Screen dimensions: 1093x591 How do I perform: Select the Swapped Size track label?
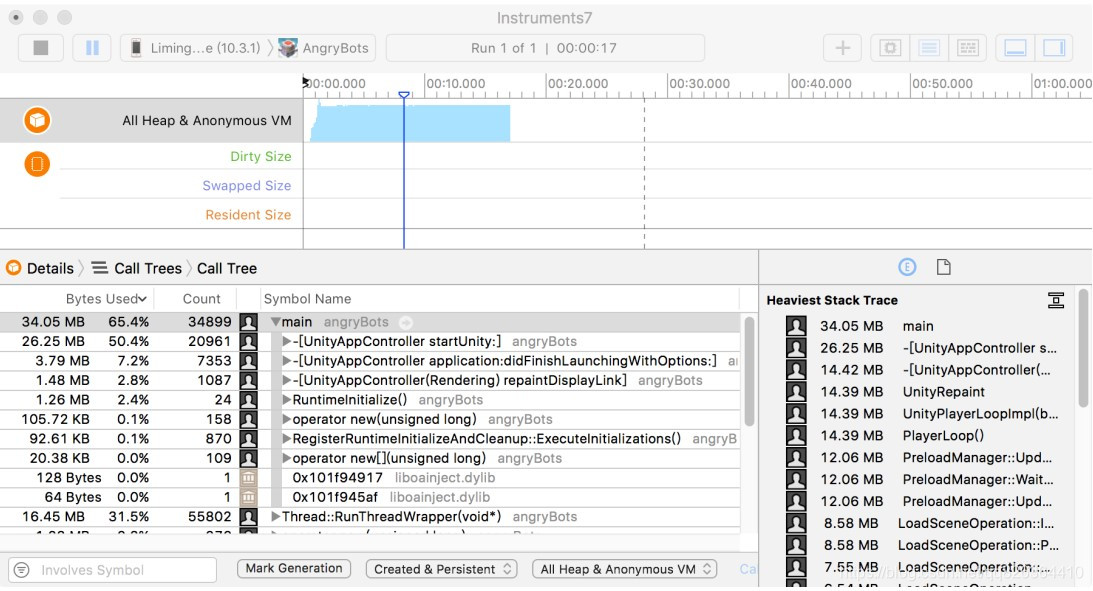(x=247, y=186)
